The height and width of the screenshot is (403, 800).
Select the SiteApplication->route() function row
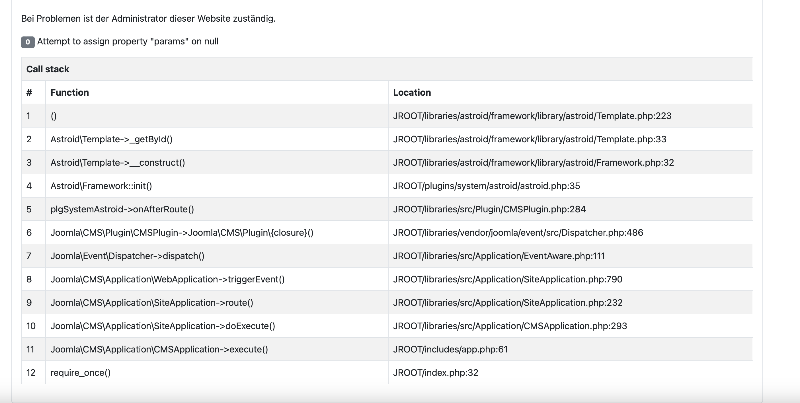coord(387,303)
